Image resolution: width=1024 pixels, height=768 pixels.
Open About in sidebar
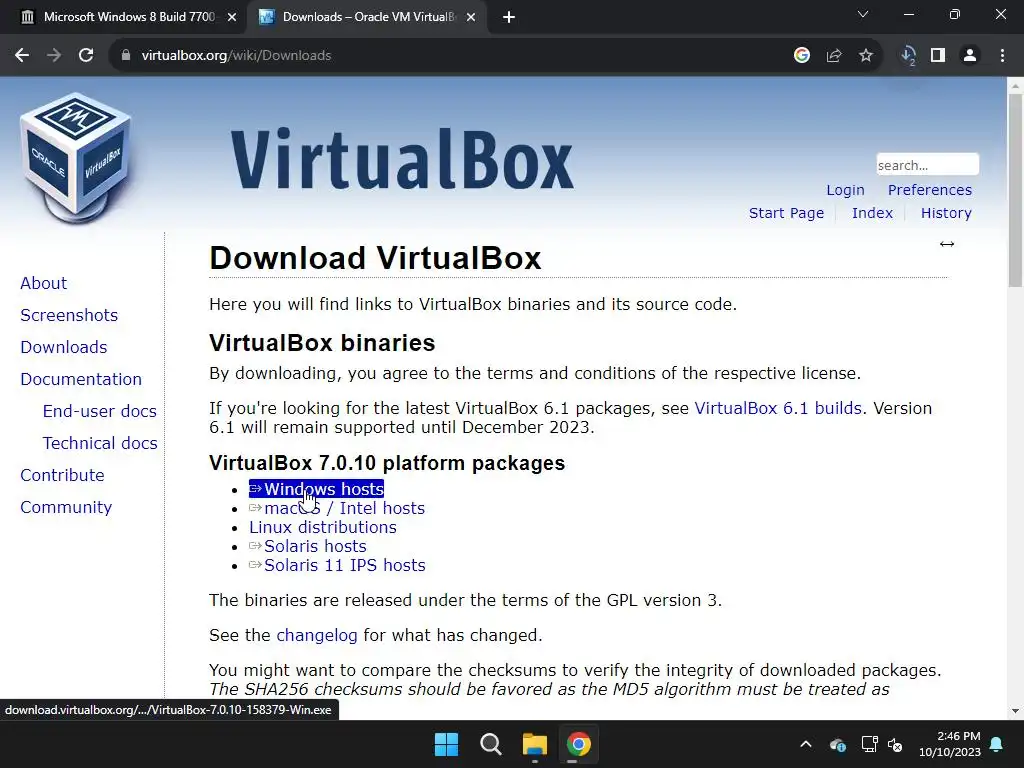pos(44,283)
